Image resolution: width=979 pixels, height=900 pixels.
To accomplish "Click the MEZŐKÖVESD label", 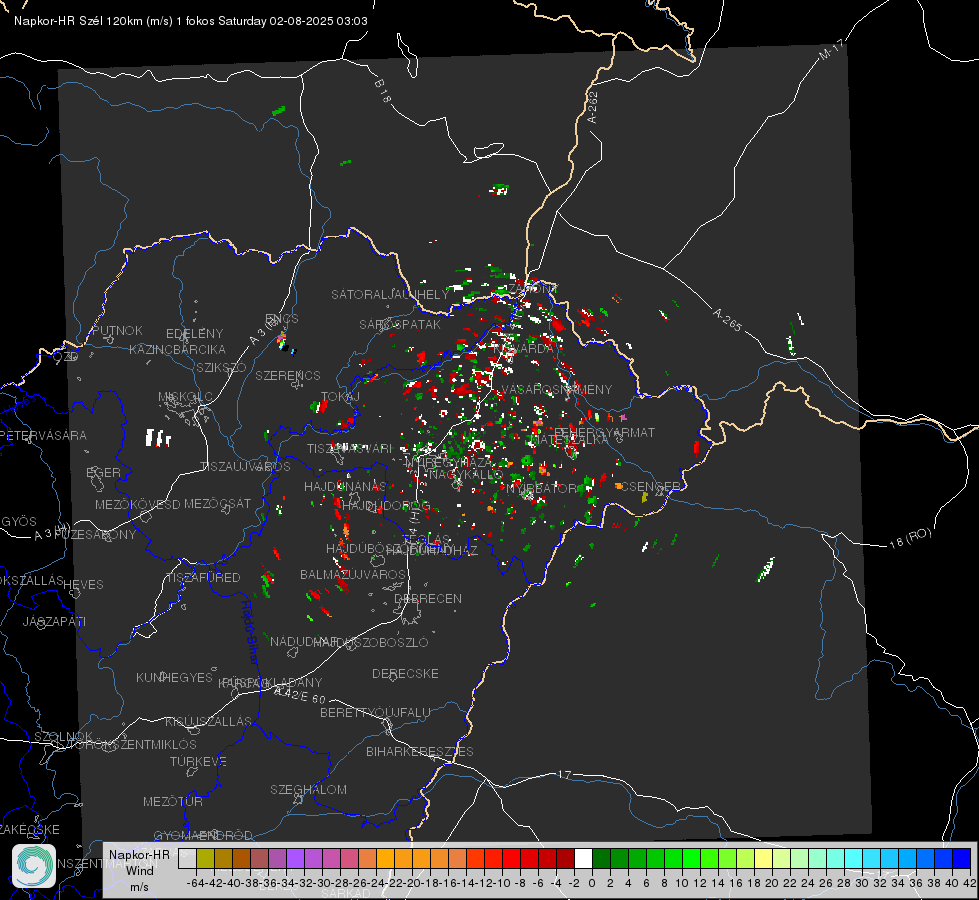I will (138, 504).
